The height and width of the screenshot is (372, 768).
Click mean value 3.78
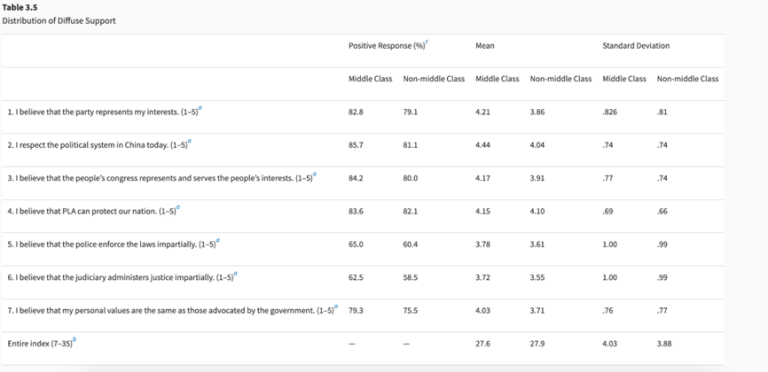pyautogui.click(x=482, y=244)
